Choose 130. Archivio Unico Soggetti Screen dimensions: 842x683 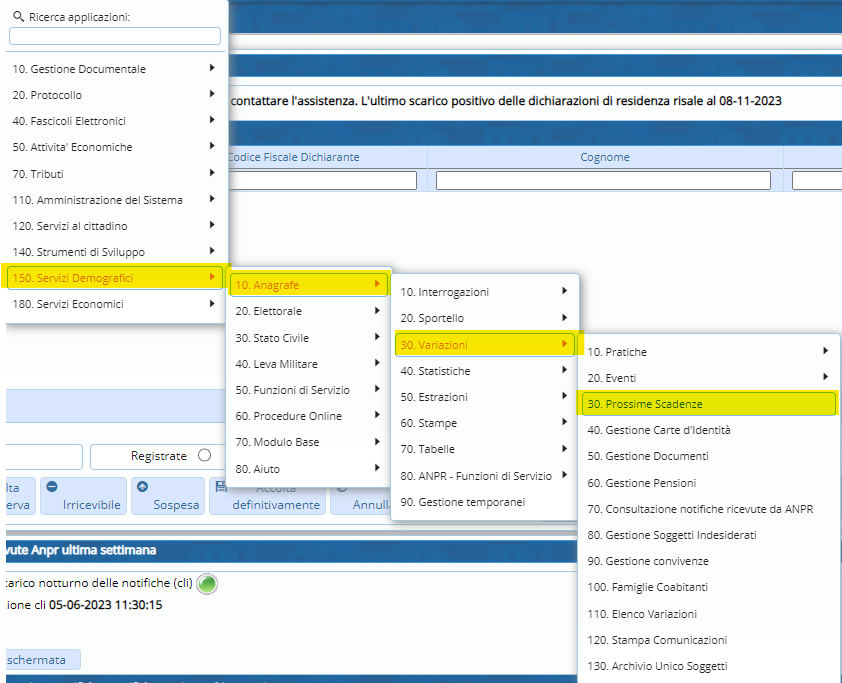coord(709,666)
